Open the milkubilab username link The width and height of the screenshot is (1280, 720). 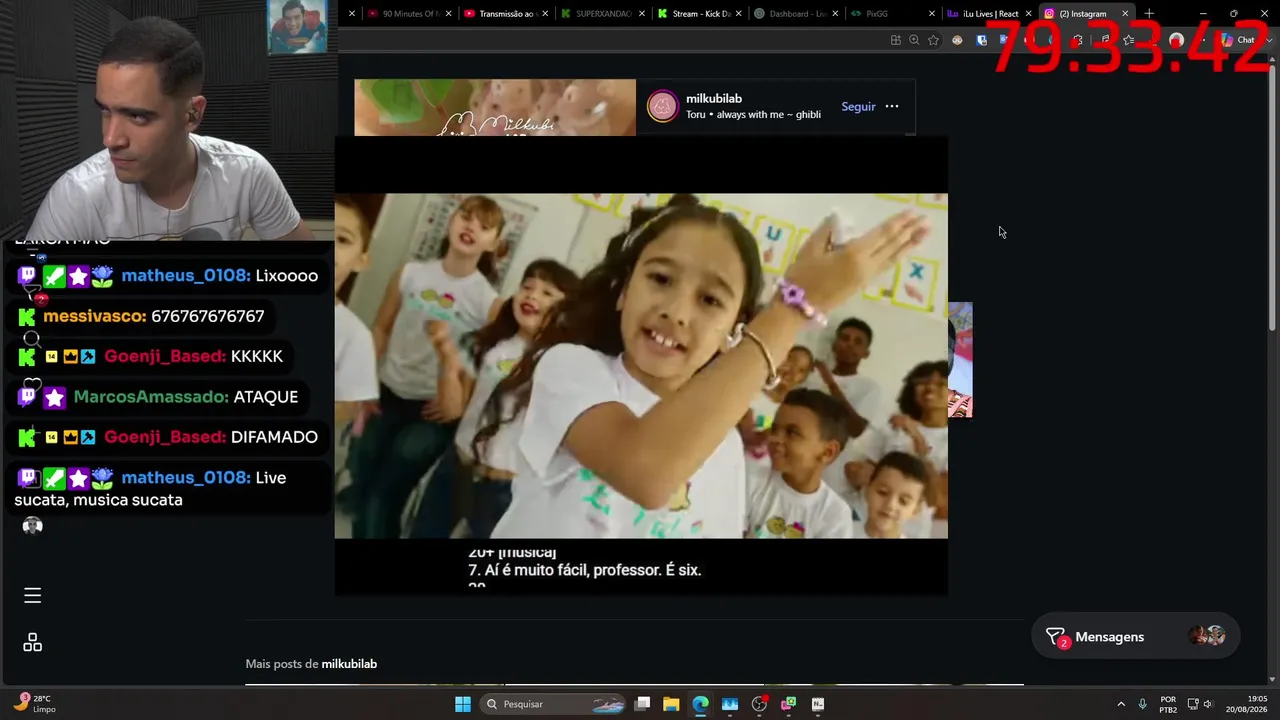pos(714,99)
